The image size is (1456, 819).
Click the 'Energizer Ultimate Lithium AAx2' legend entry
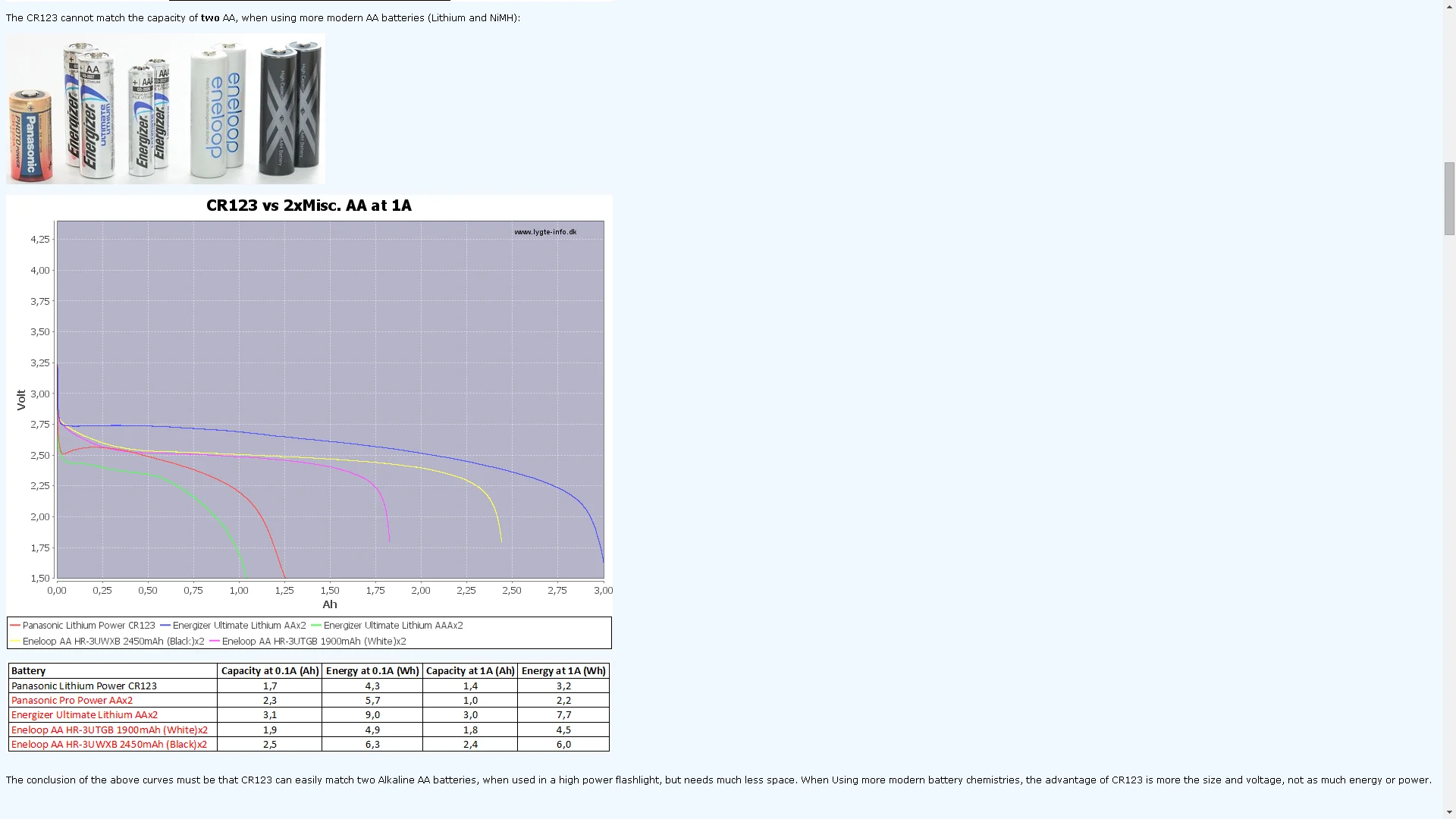coord(234,626)
